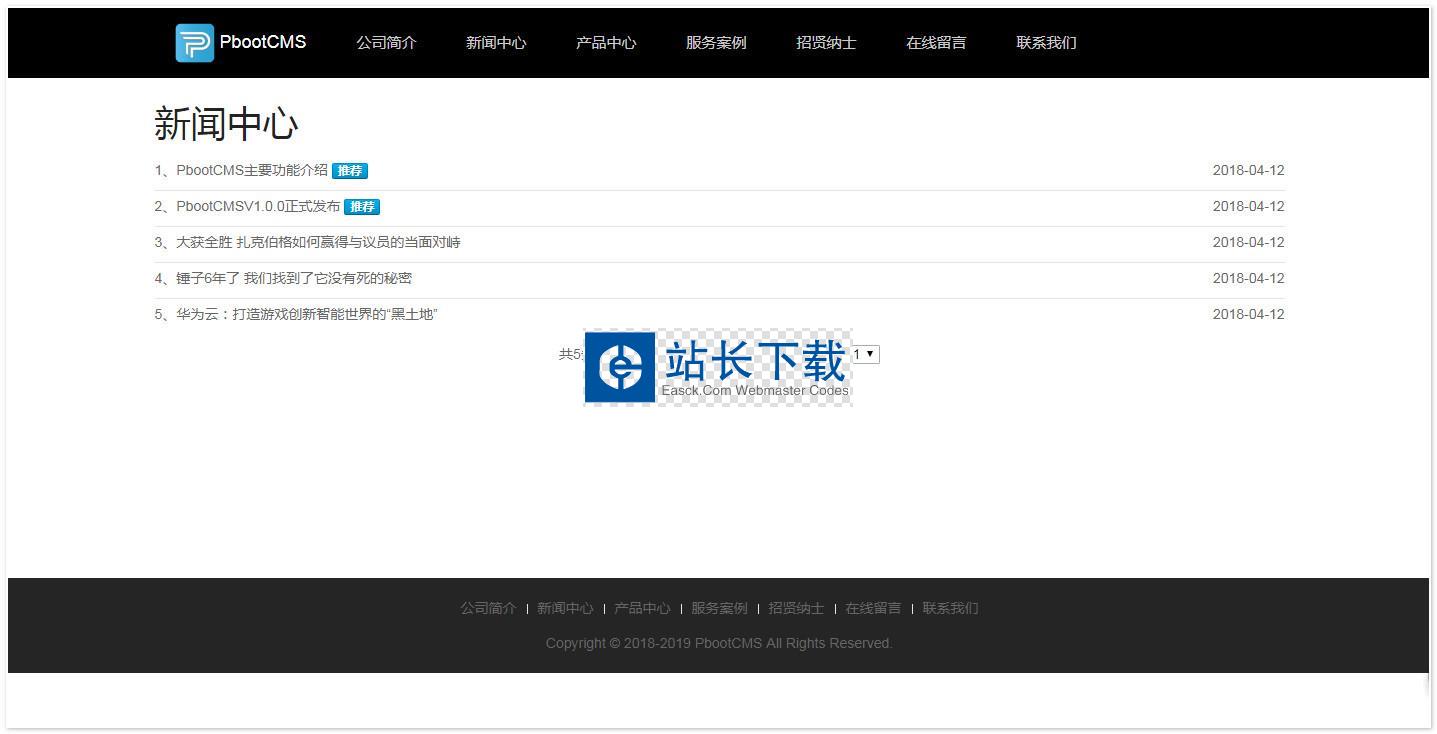The width and height of the screenshot is (1437, 734).
Task: Open the page number dropdown in pagination
Action: 865,354
